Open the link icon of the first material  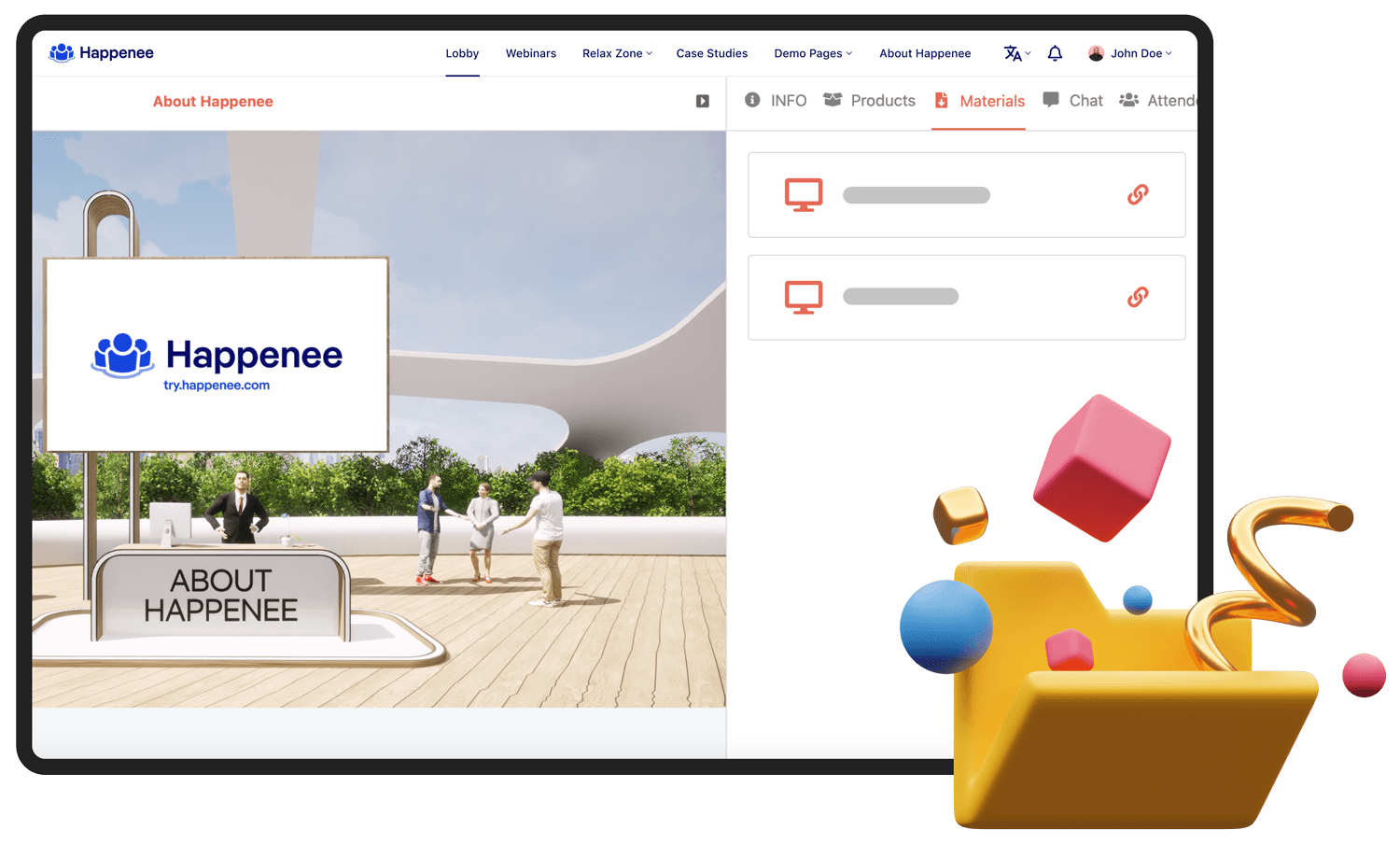pyautogui.click(x=1138, y=194)
